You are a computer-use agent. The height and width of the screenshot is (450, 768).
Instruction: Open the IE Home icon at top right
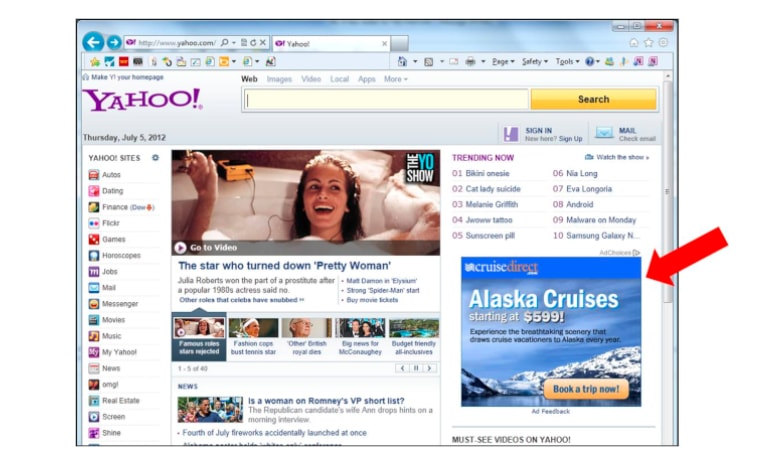tap(634, 43)
